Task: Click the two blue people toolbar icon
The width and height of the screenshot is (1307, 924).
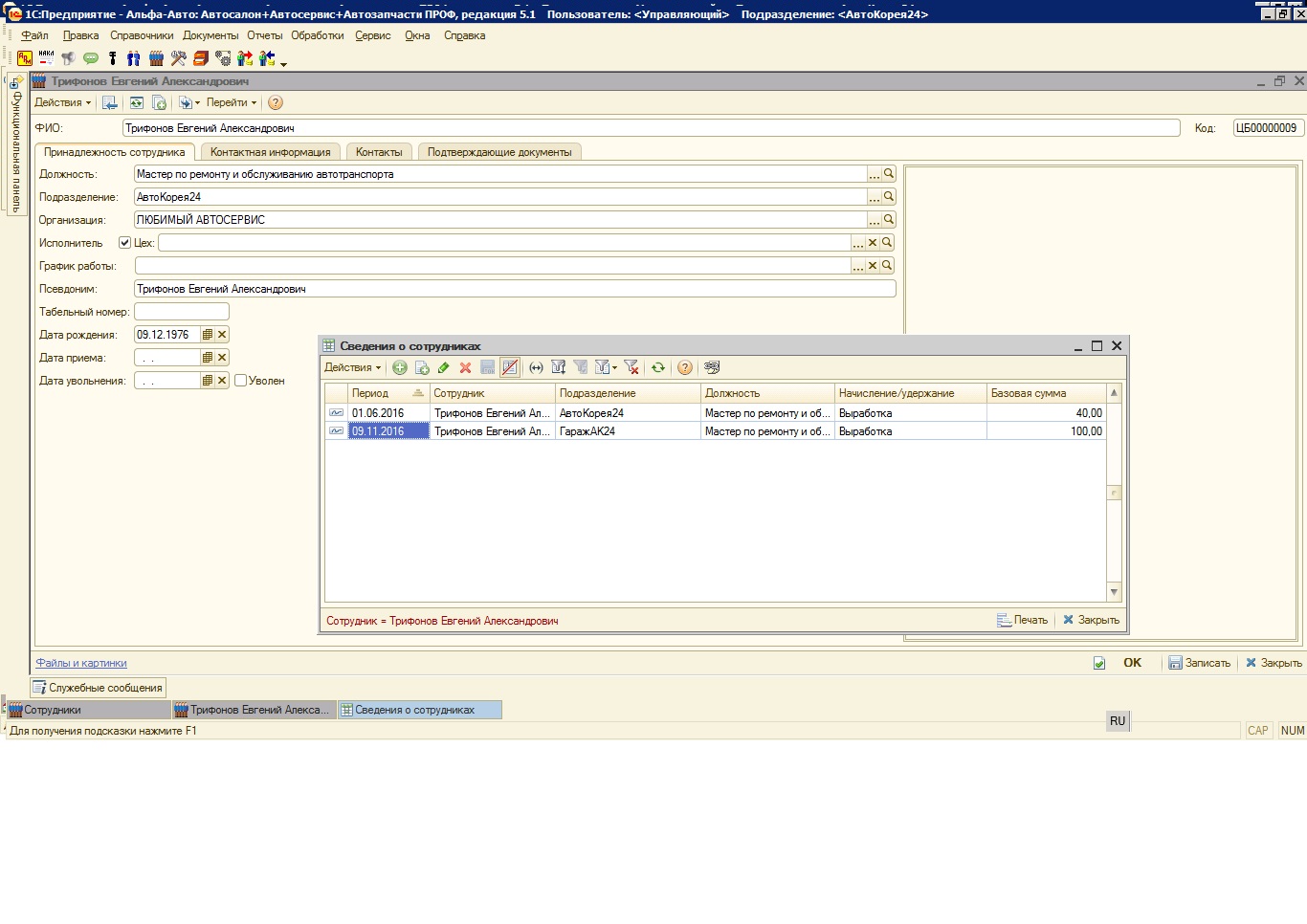Action: point(134,58)
